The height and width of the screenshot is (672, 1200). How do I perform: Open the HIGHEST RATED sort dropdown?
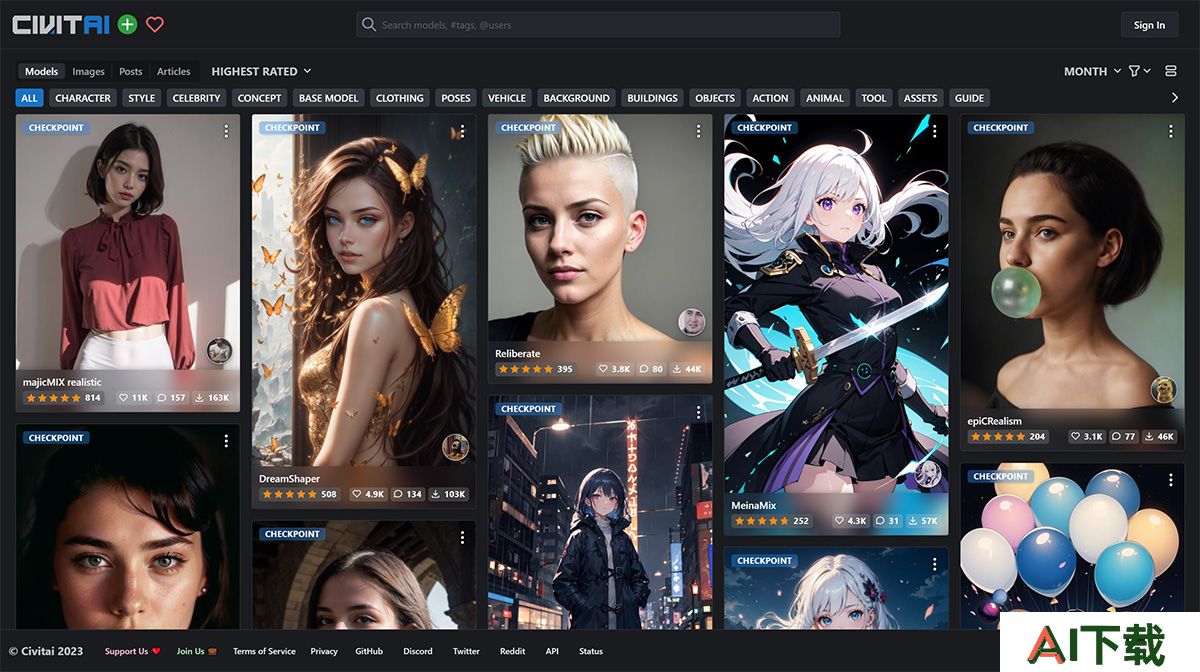coord(262,71)
